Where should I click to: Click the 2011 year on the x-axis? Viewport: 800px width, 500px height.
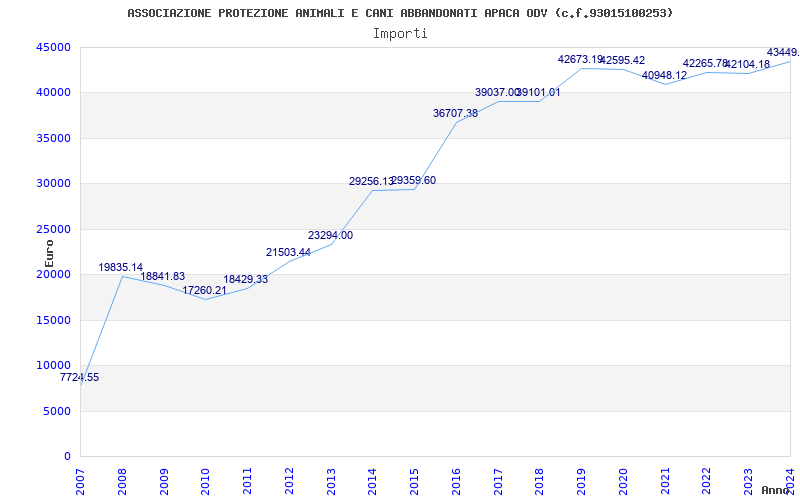click(247, 481)
